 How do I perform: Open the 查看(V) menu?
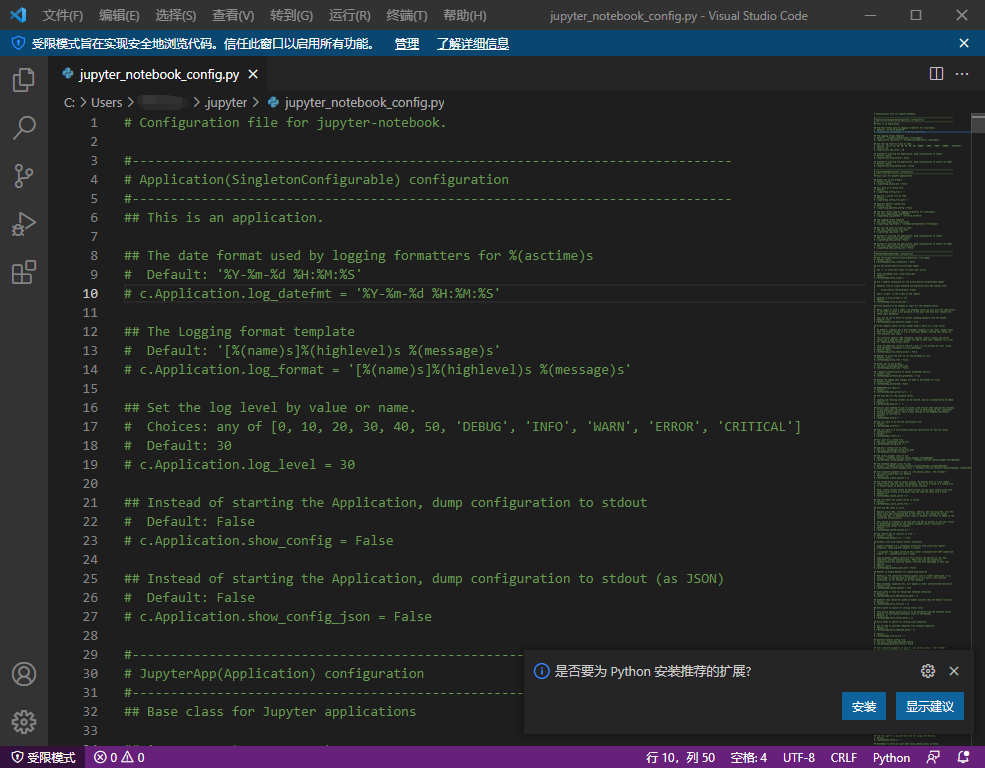pyautogui.click(x=233, y=15)
